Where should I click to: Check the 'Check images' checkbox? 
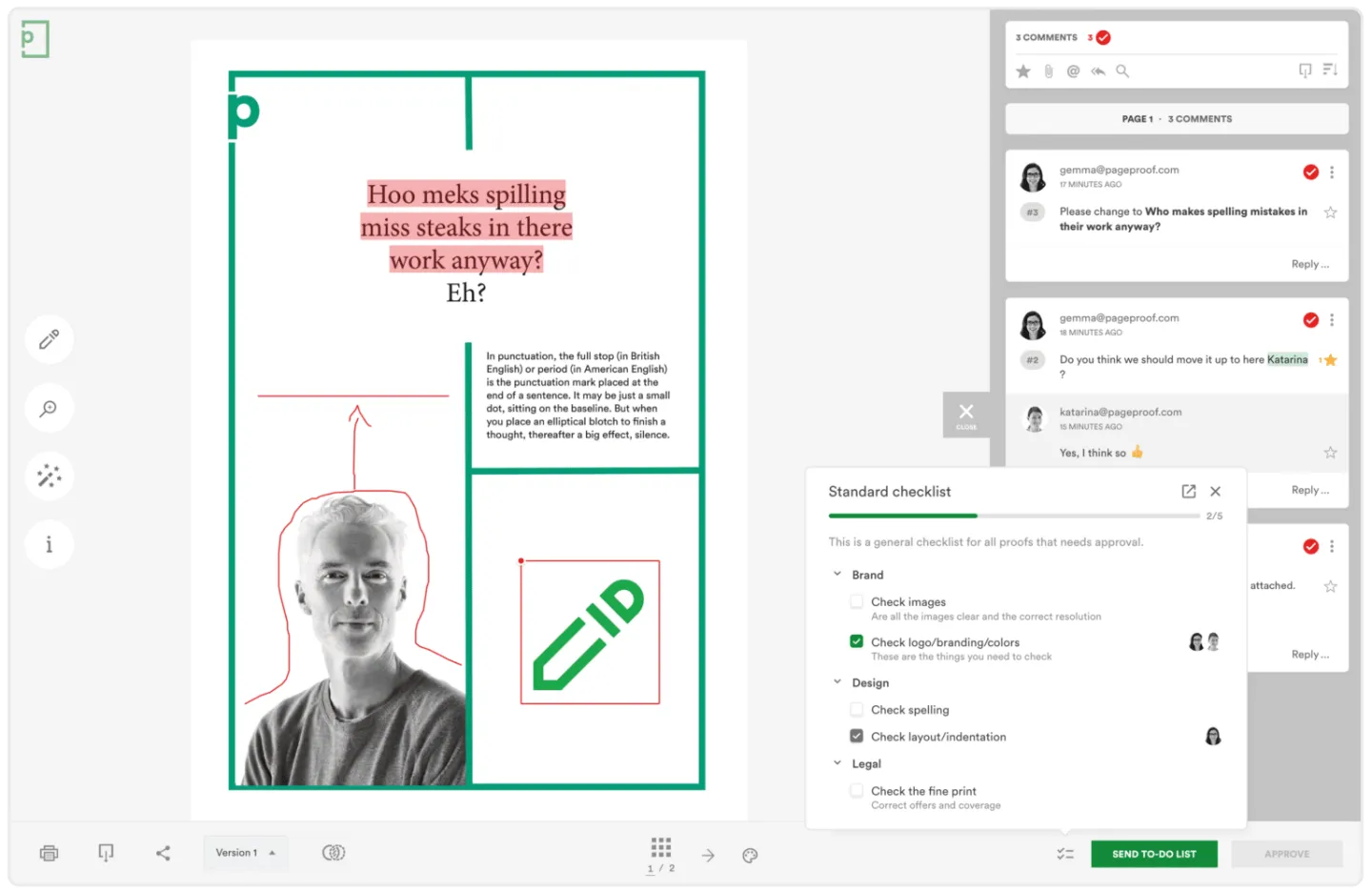pyautogui.click(x=857, y=601)
